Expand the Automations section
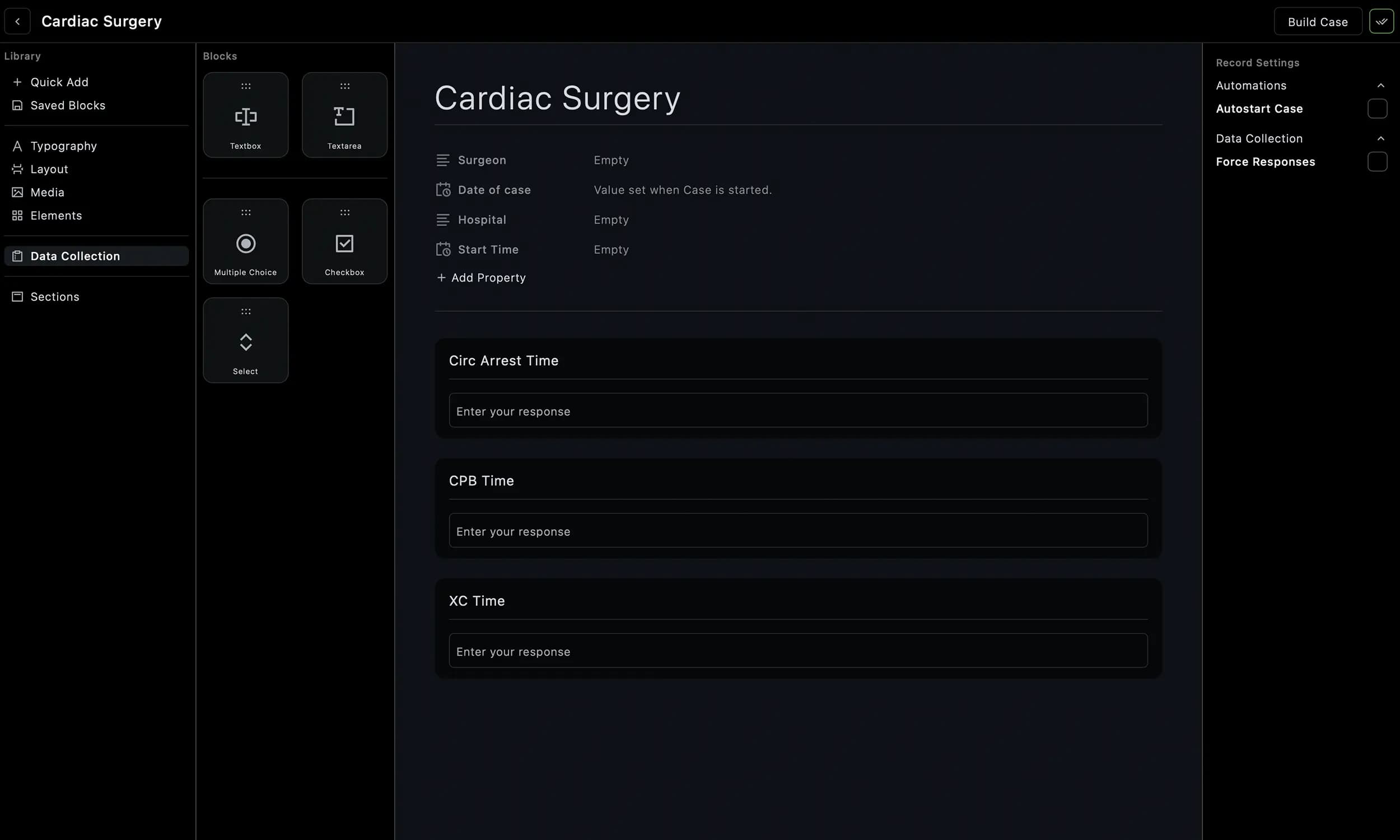This screenshot has width=1400, height=840. tap(1380, 85)
